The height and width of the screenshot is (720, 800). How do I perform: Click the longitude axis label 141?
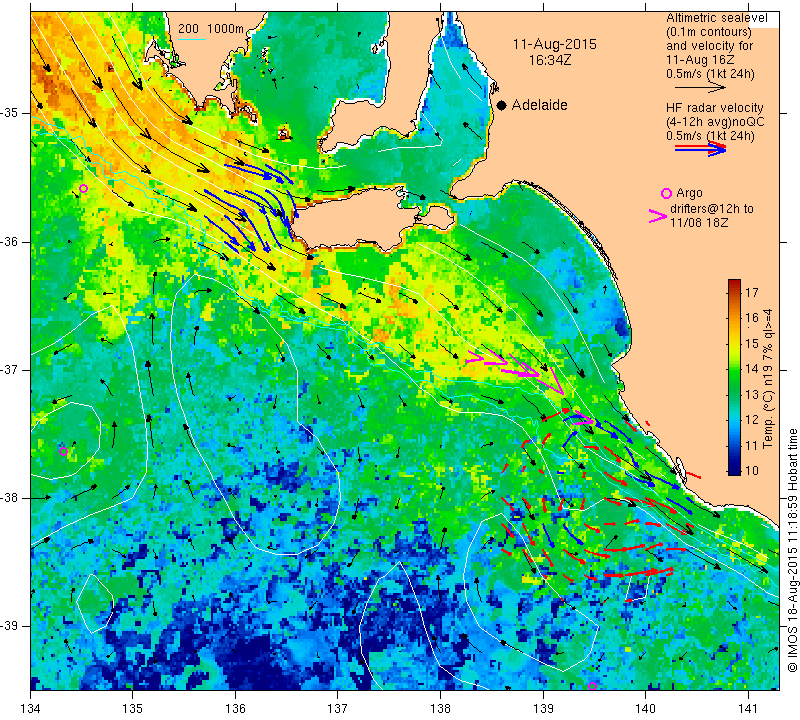748,709
